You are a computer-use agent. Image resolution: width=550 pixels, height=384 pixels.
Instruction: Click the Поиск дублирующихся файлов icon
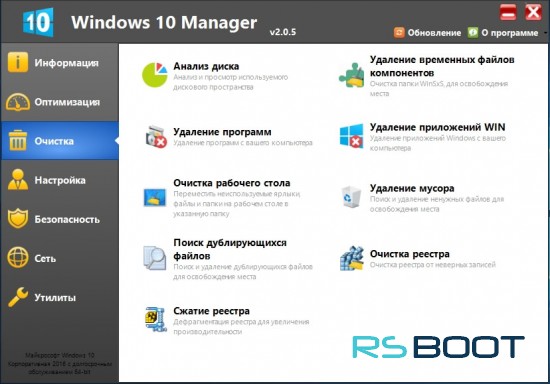(155, 258)
